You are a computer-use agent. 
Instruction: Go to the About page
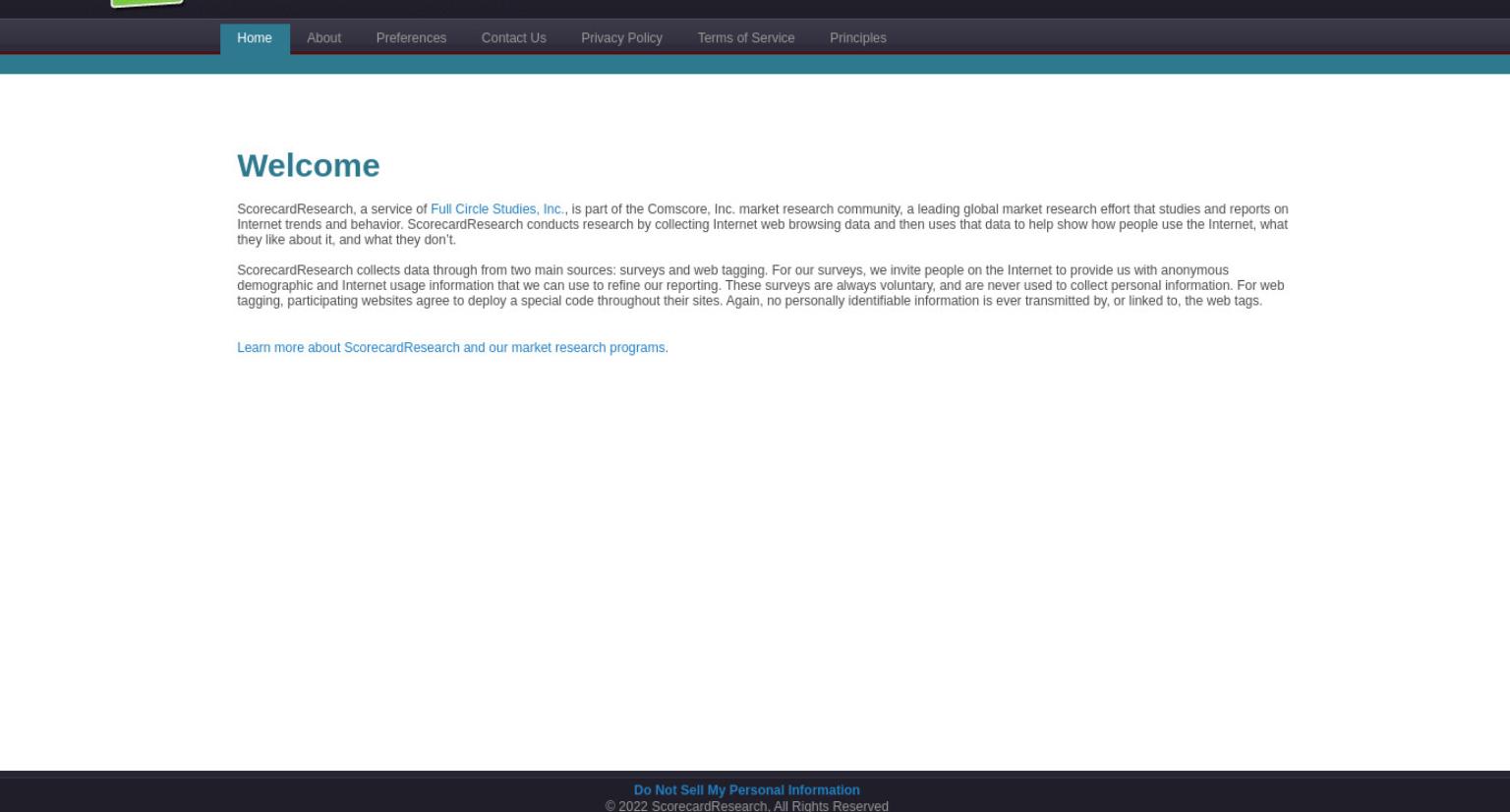point(323,38)
